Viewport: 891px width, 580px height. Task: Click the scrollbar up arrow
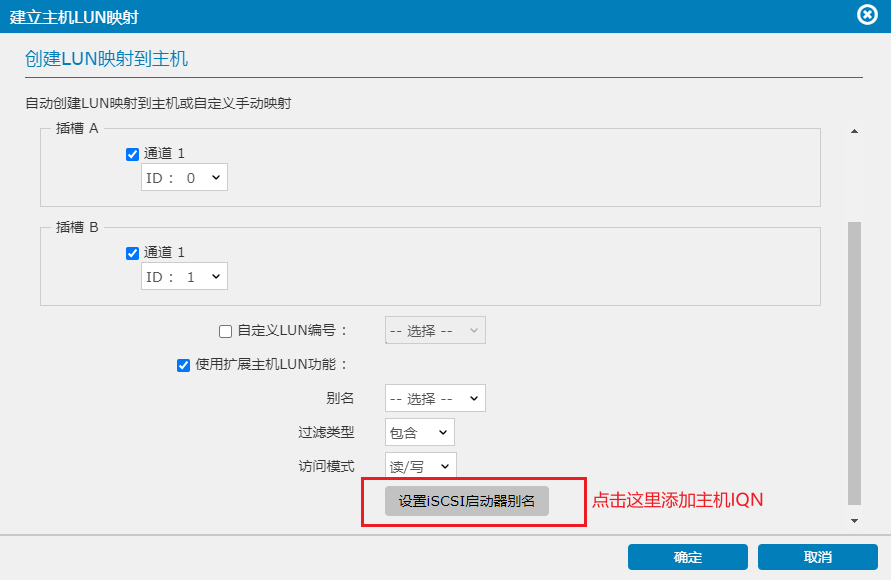coord(854,132)
